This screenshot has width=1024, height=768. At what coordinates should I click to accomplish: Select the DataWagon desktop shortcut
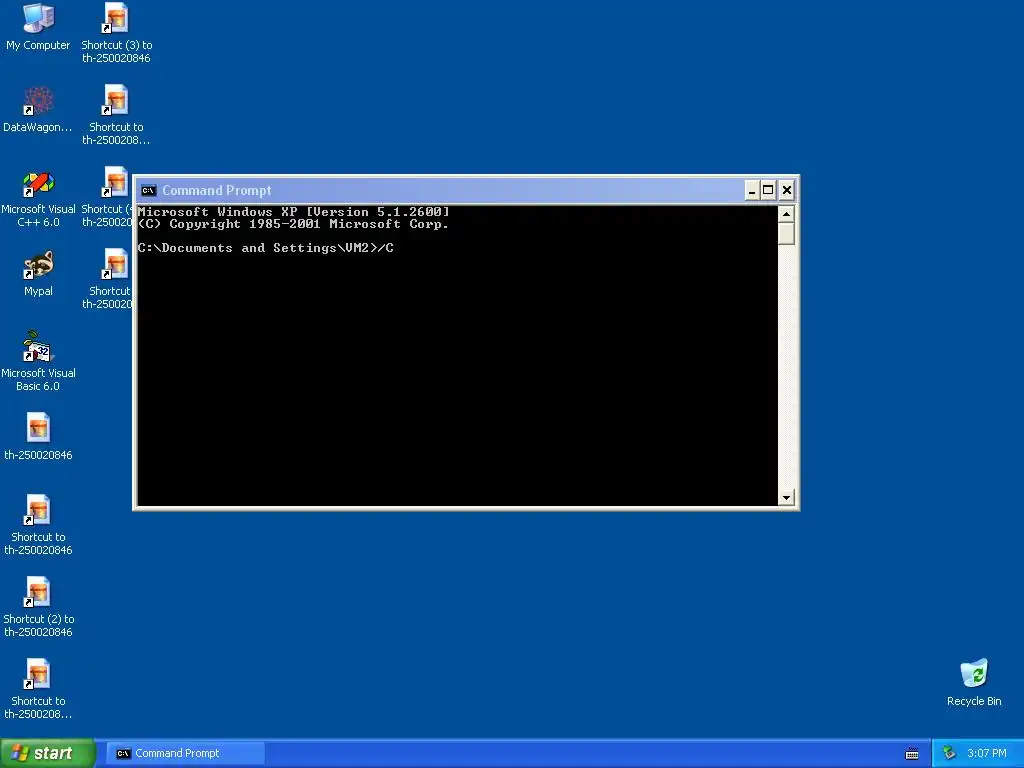tap(38, 109)
